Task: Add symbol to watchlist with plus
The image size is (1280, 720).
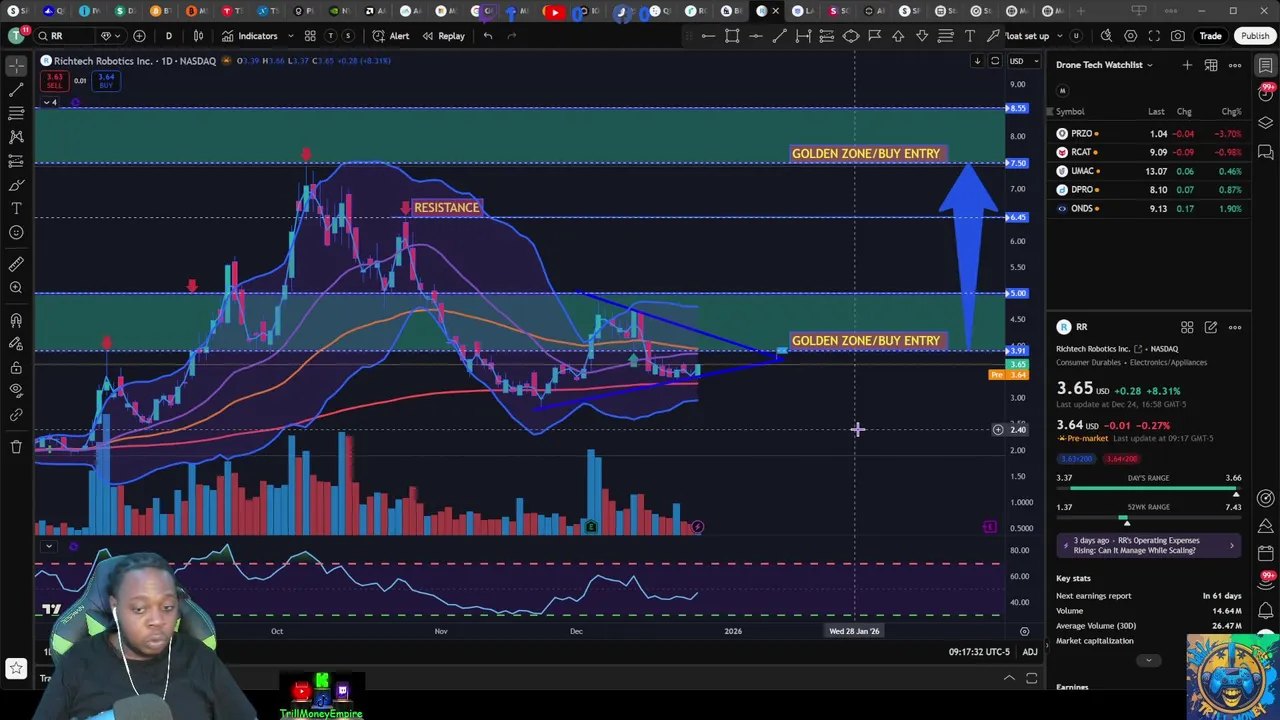Action: click(1186, 65)
